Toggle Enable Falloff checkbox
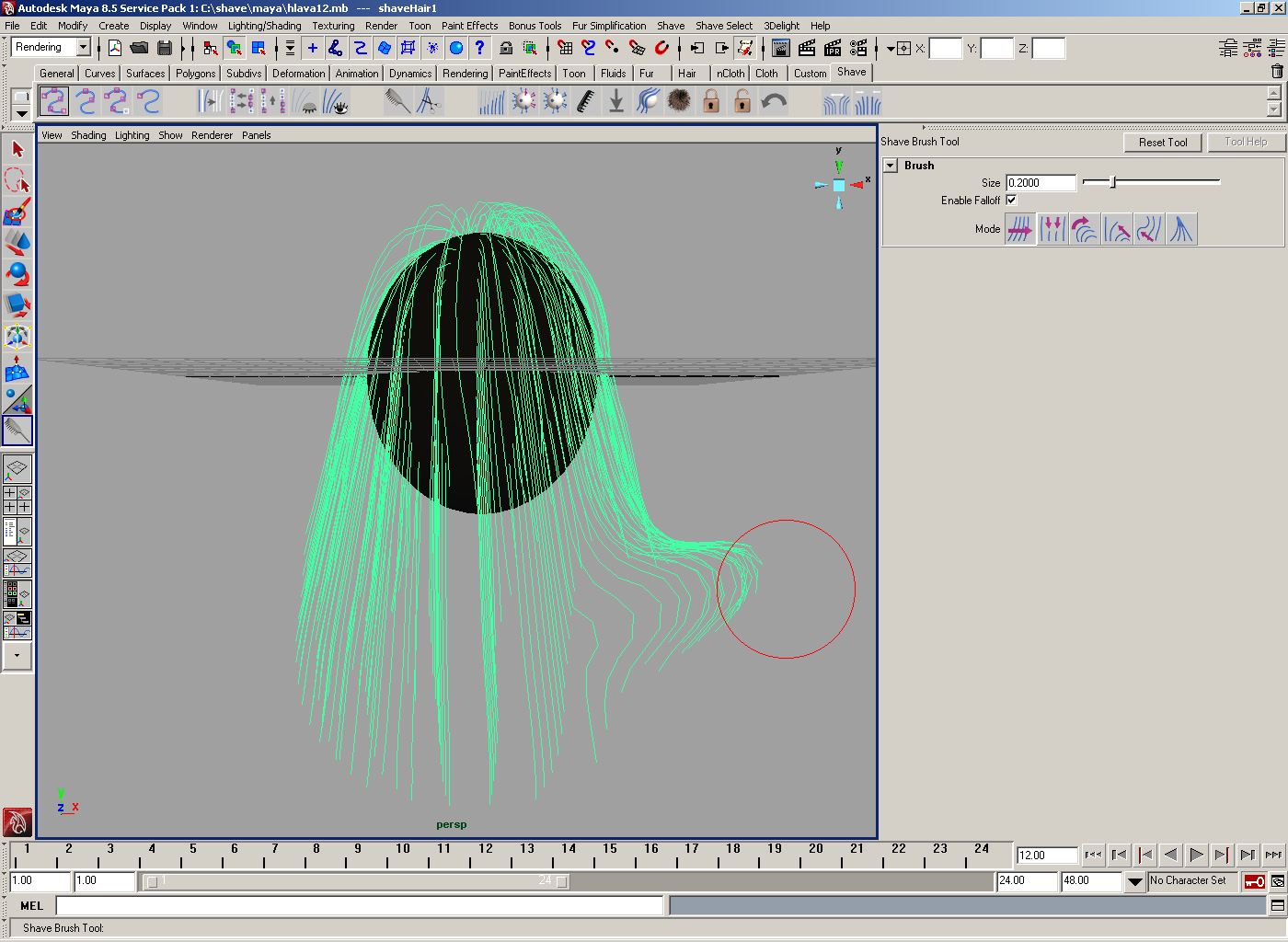 (1011, 200)
